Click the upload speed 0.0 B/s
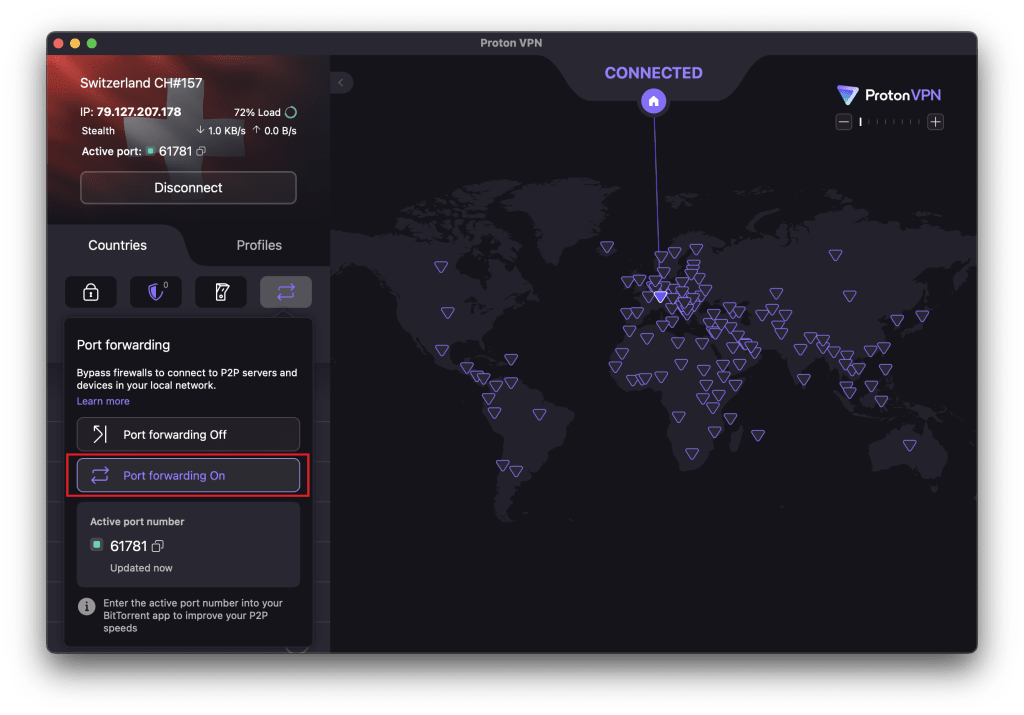The height and width of the screenshot is (715, 1024). pos(275,131)
